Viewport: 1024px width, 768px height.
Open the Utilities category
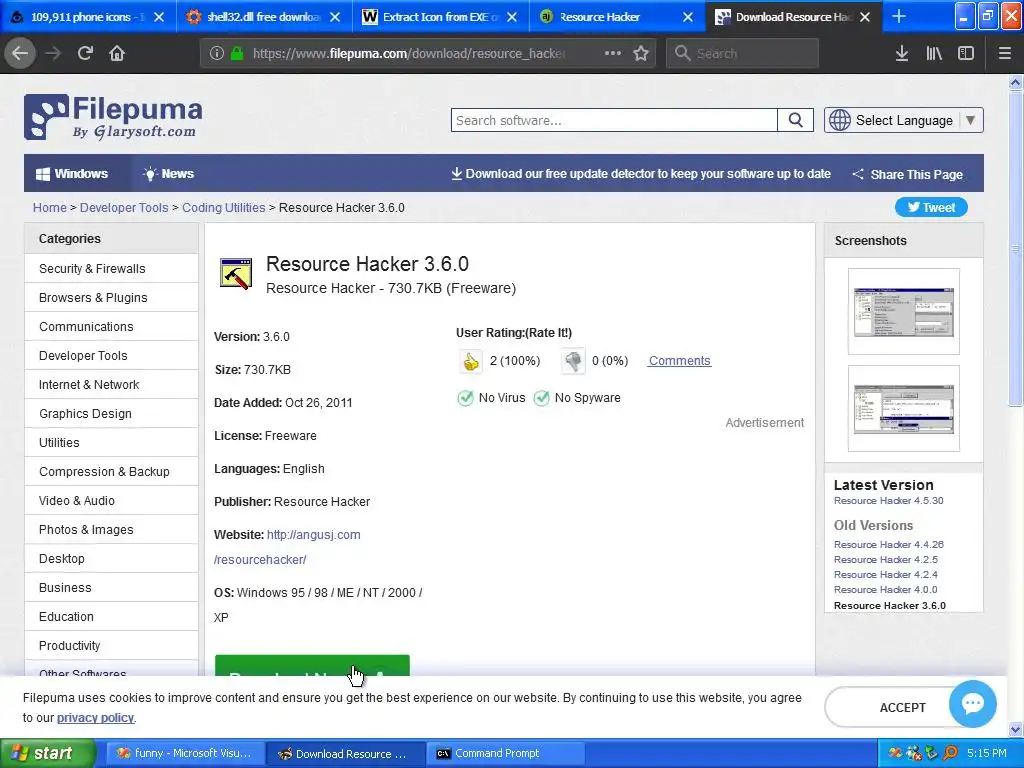111,443
